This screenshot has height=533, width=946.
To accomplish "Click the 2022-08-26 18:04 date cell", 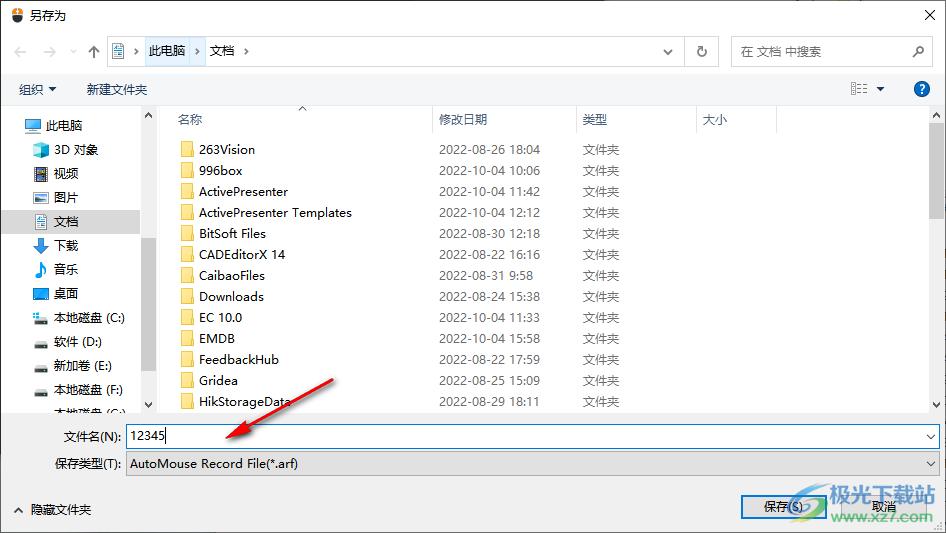I will click(489, 150).
